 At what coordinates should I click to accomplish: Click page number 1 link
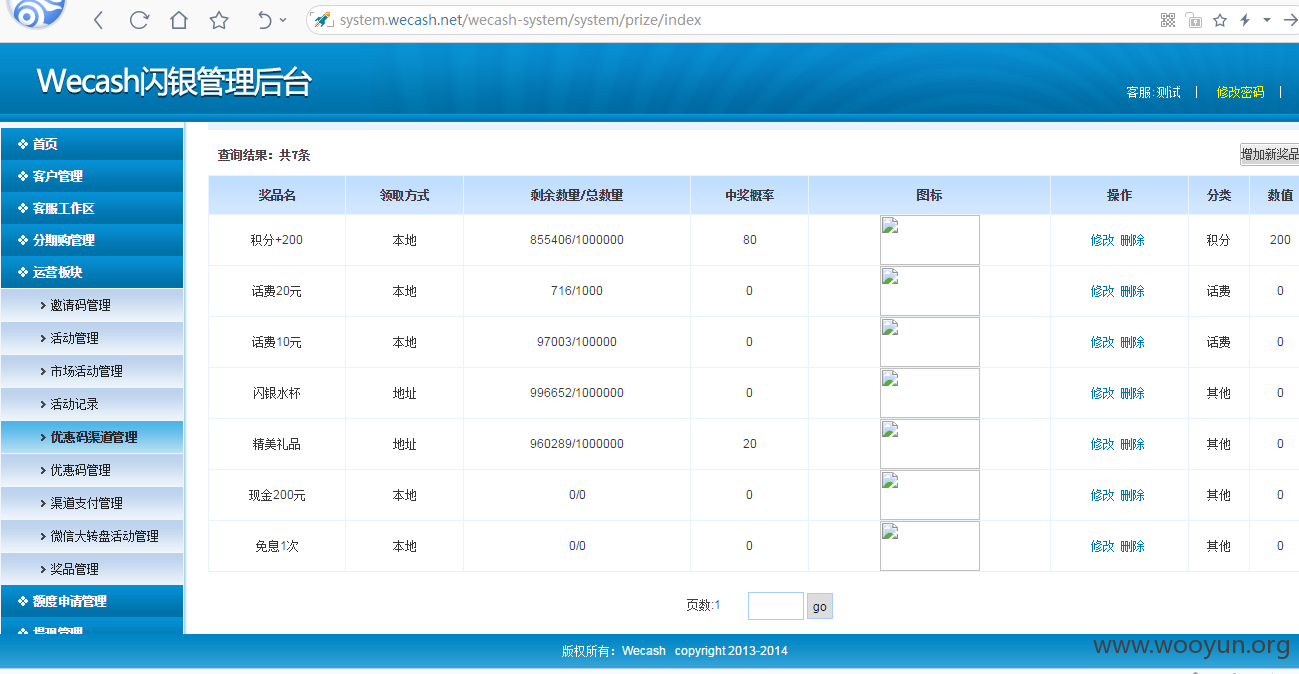tap(717, 605)
